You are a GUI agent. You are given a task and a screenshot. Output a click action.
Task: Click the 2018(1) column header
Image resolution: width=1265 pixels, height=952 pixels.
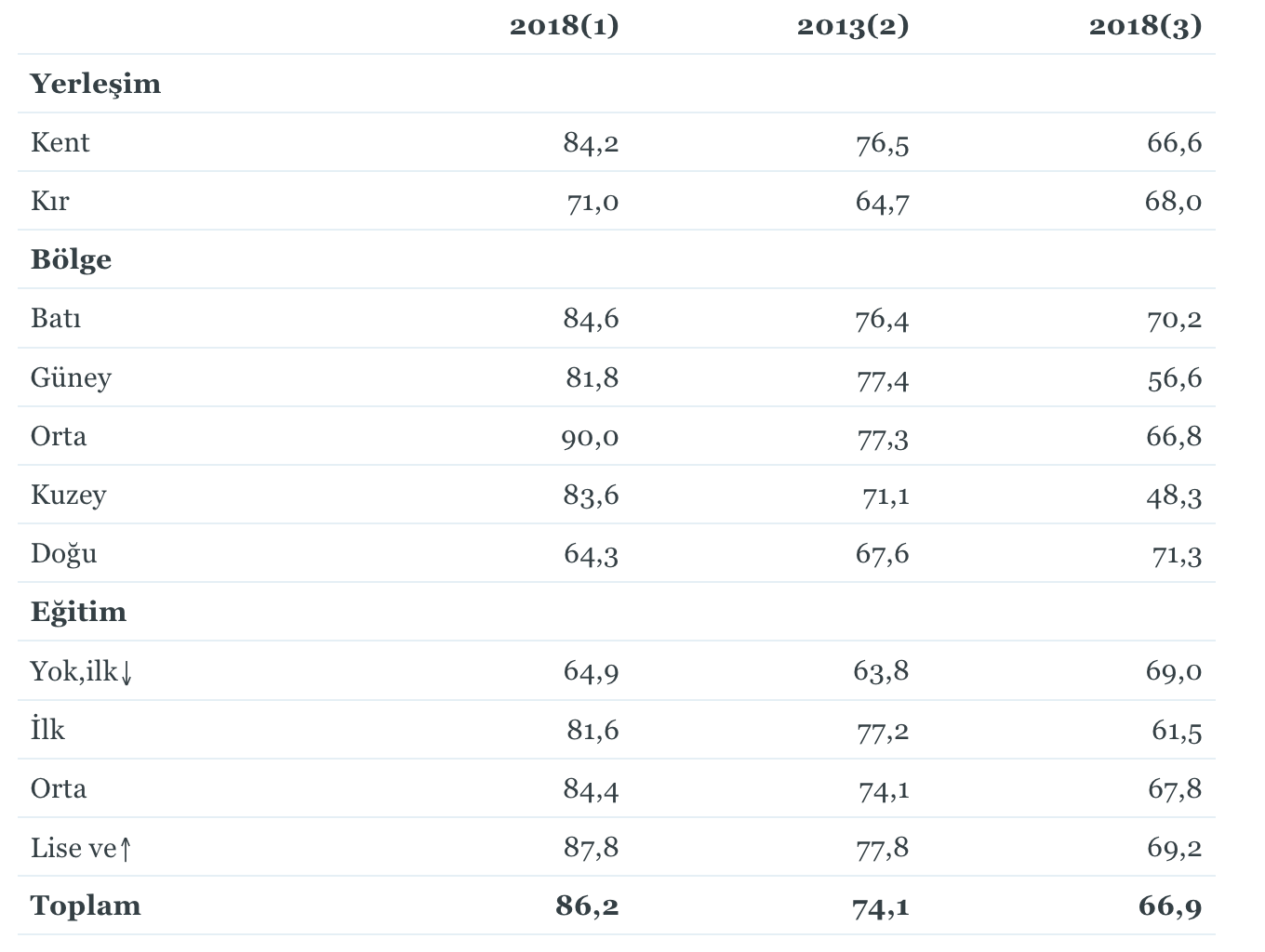point(564,26)
